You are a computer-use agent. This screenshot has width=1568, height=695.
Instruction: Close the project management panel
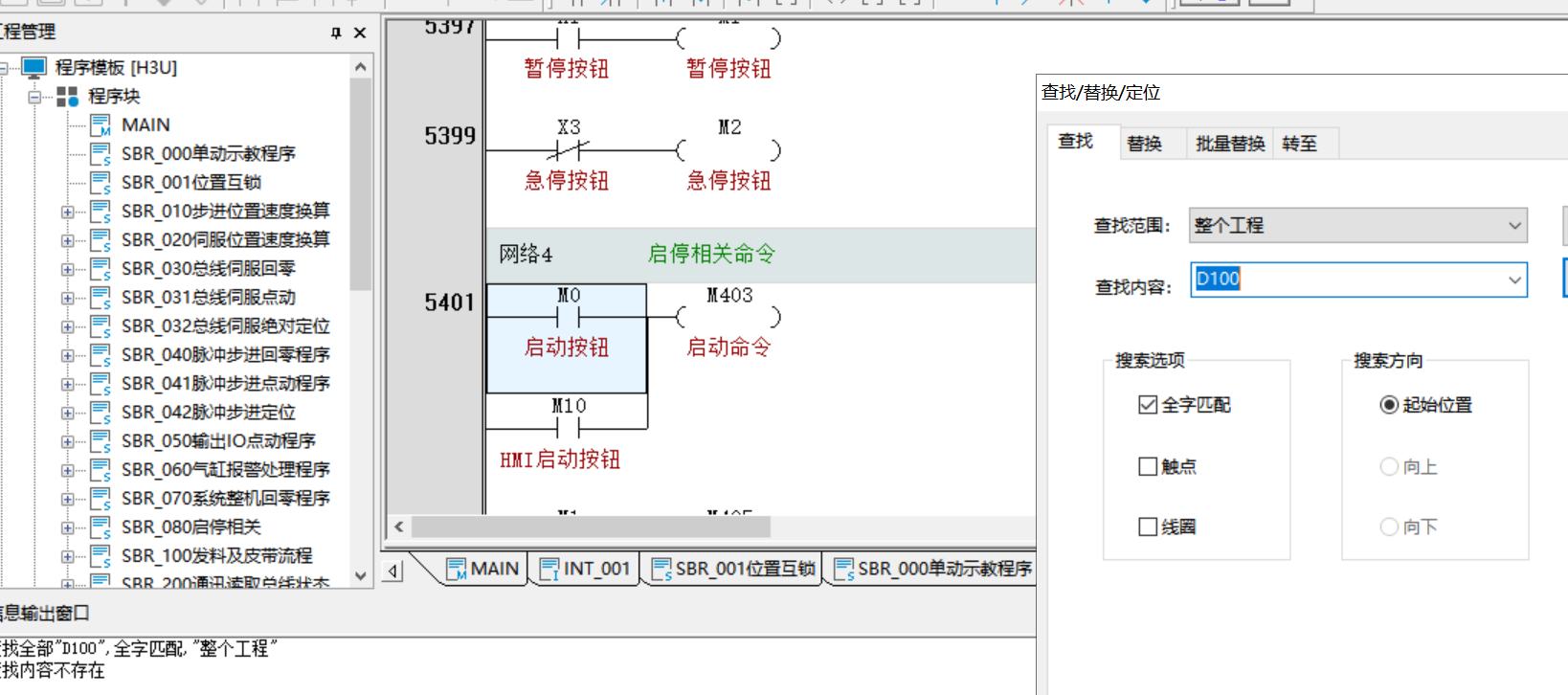coord(360,33)
